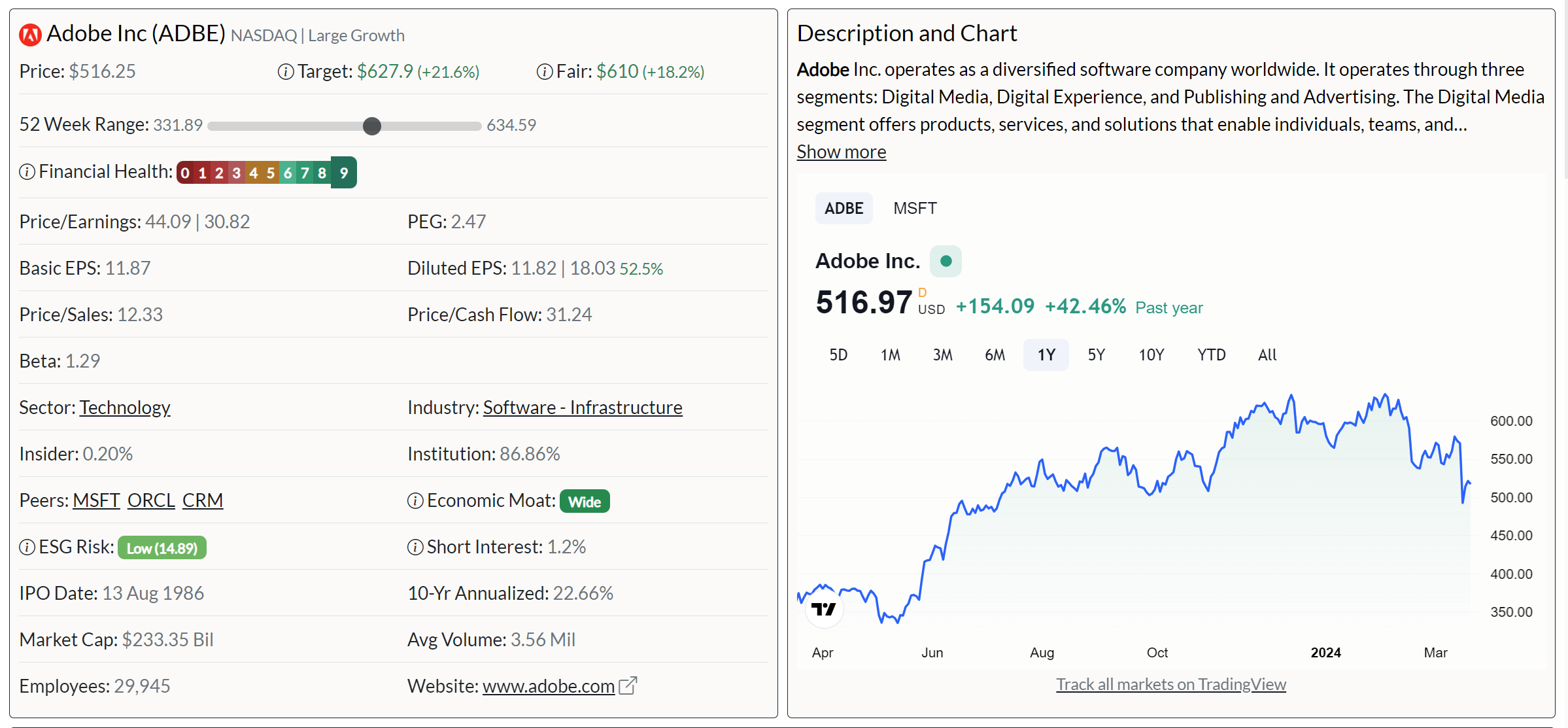Screen dimensions: 1568x728
Task: Select the 1Y chart range
Action: (x=1046, y=355)
